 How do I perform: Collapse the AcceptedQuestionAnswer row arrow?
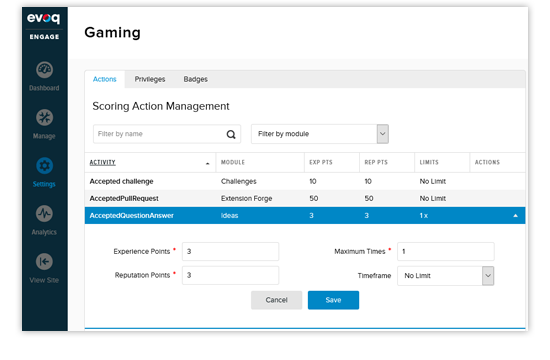tap(515, 215)
